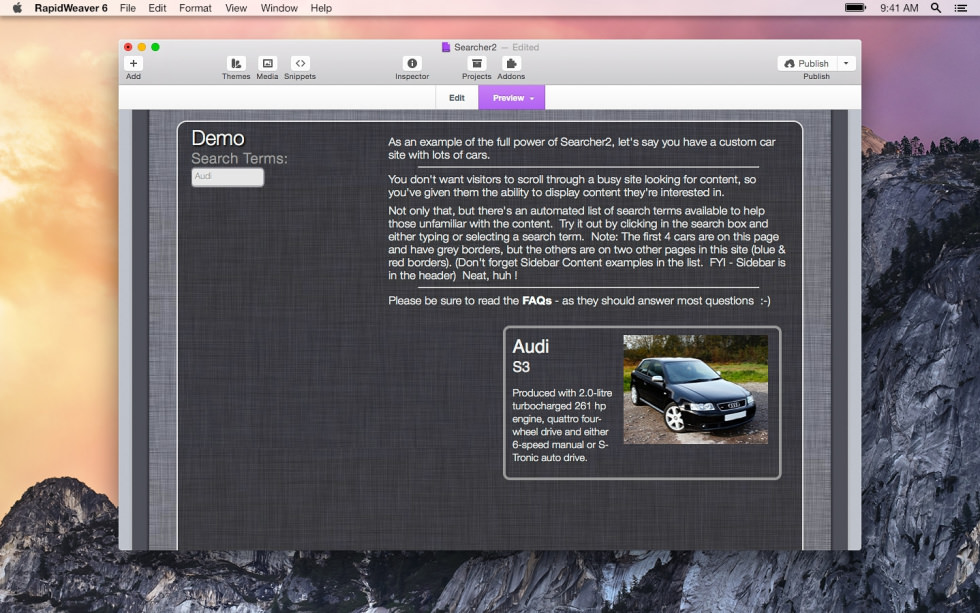
Task: Open the Addons manager
Action: tap(511, 63)
